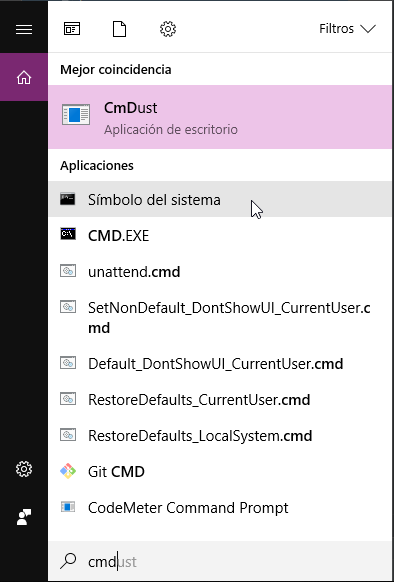Open CMD.EXE result
The image size is (394, 582).
coord(221,235)
